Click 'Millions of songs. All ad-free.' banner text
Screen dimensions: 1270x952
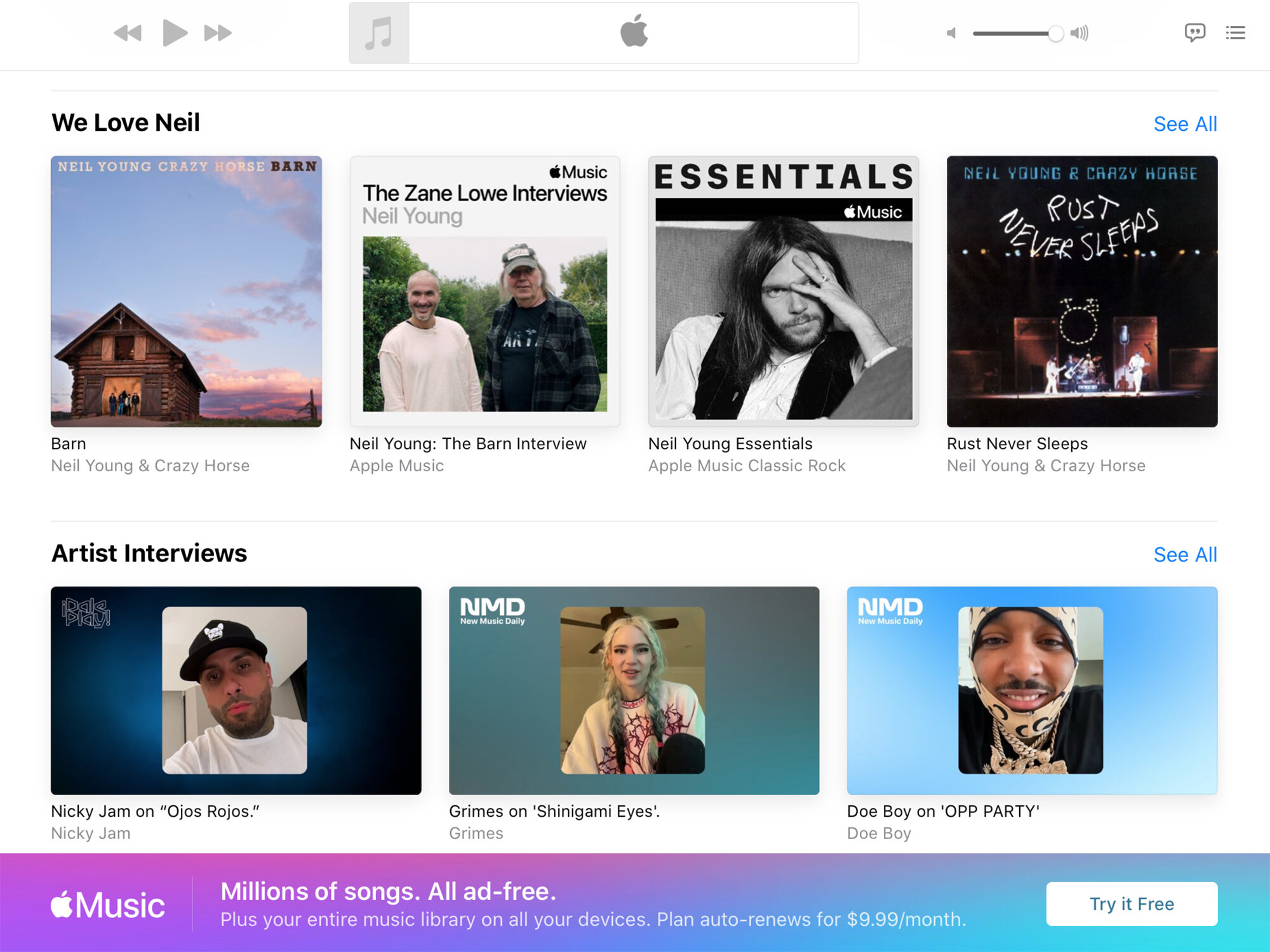(x=388, y=892)
